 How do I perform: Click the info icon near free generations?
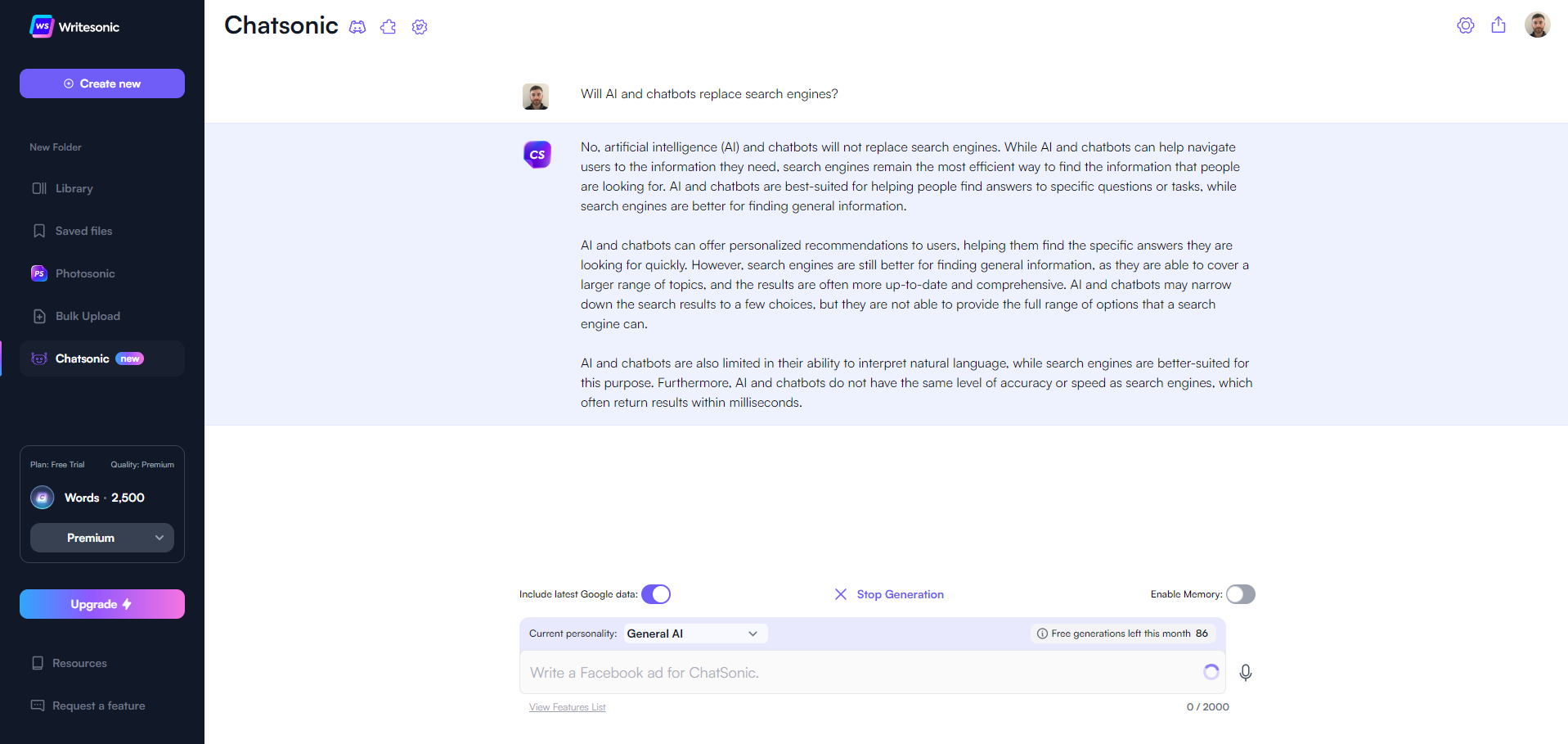coord(1042,634)
